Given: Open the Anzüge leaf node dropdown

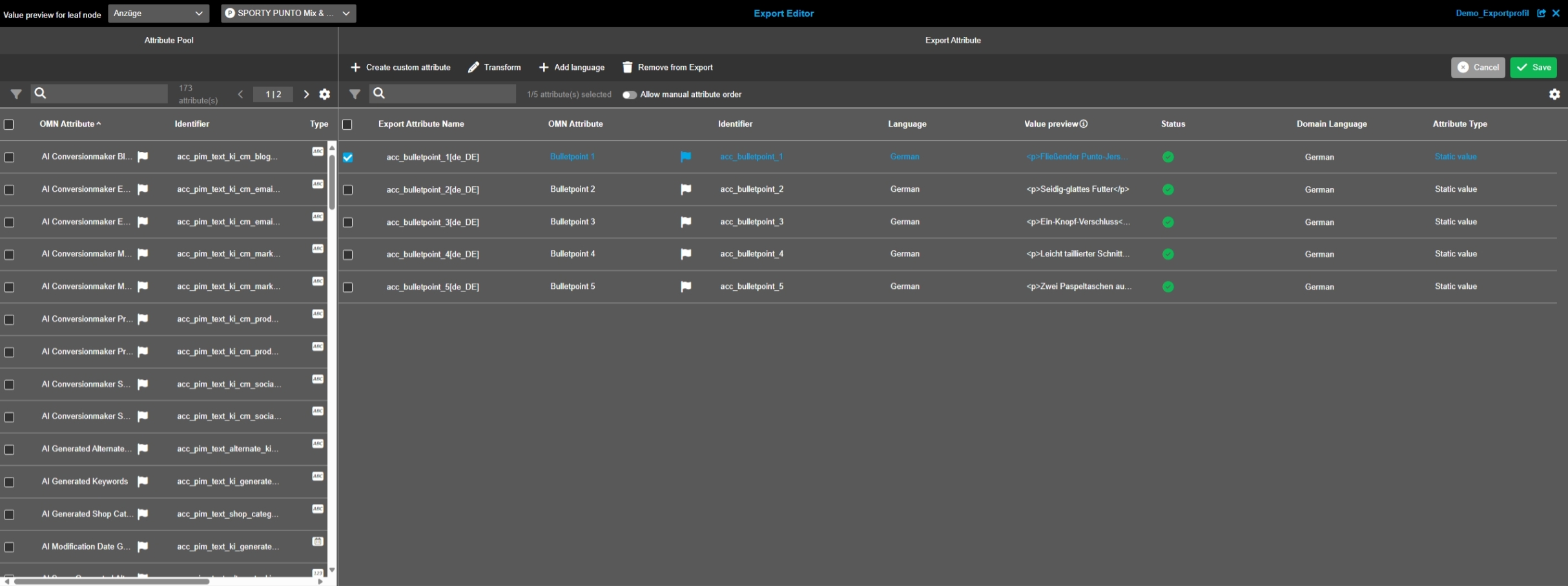Looking at the screenshot, I should (158, 14).
